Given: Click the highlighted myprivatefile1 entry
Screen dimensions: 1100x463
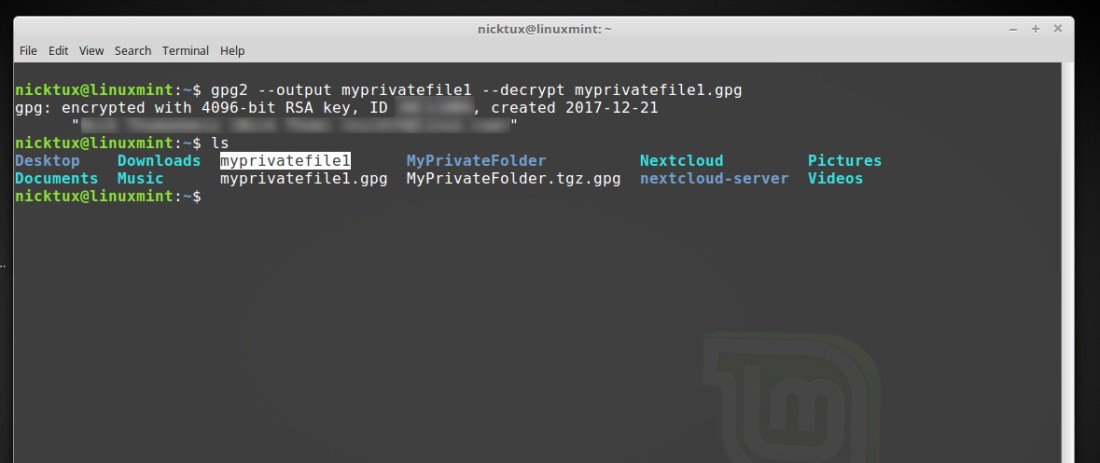Looking at the screenshot, I should (285, 161).
